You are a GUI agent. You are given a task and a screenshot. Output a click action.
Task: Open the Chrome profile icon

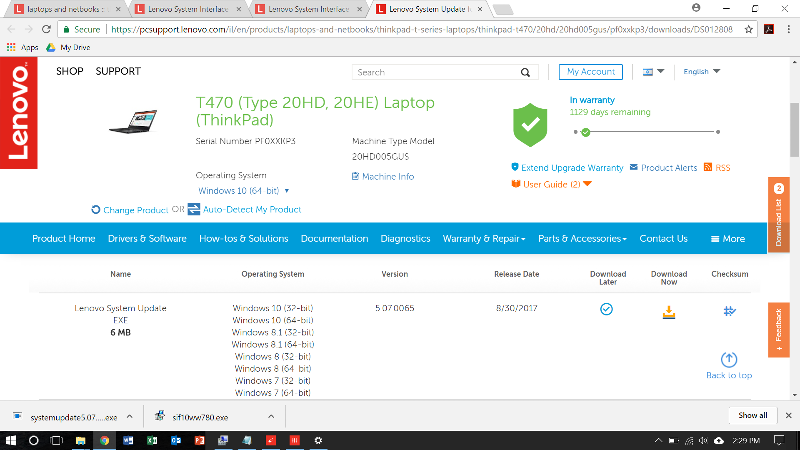tap(696, 8)
